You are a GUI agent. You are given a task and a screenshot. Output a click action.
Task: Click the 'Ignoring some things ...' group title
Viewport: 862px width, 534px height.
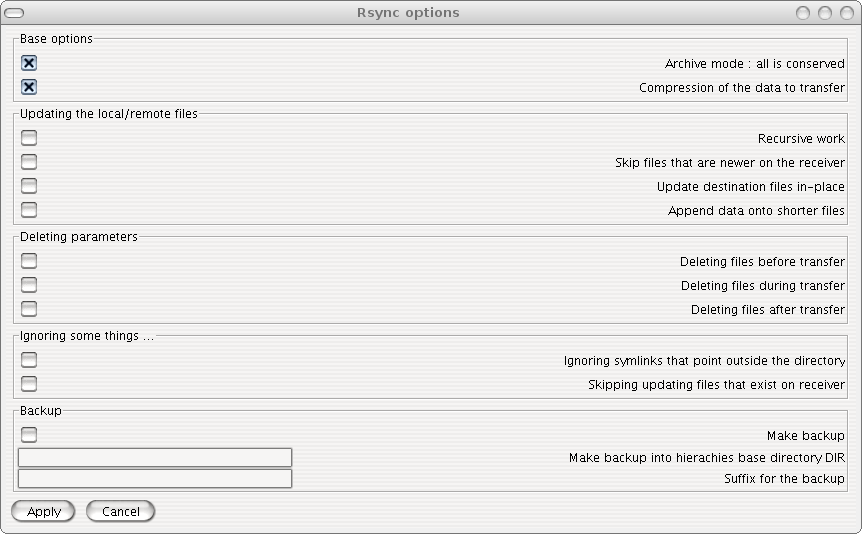(x=87, y=336)
